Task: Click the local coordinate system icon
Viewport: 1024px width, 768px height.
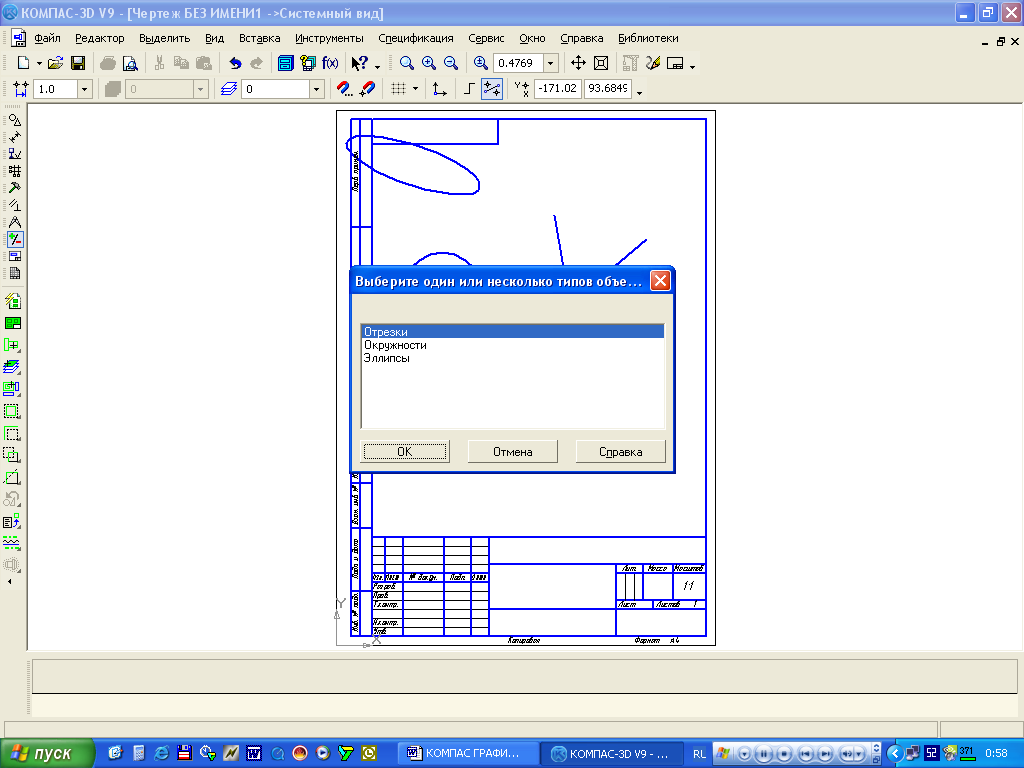Action: (x=440, y=89)
